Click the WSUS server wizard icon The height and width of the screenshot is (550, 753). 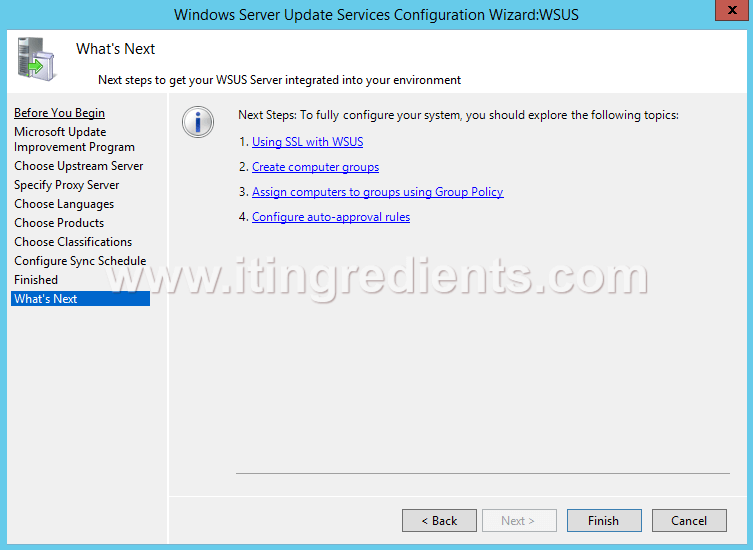click(x=36, y=59)
